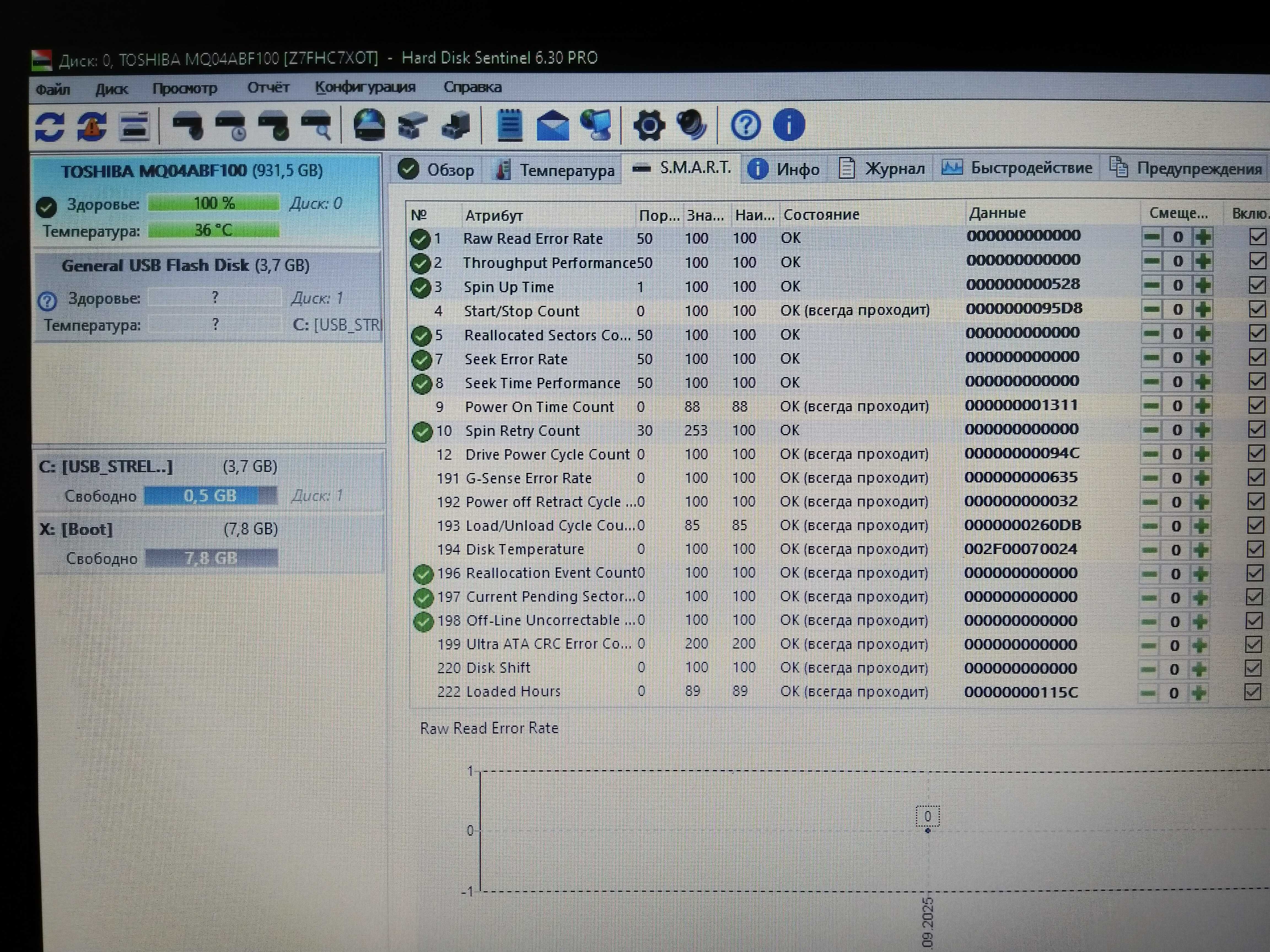
Task: Open the Диск menu
Action: [x=111, y=89]
